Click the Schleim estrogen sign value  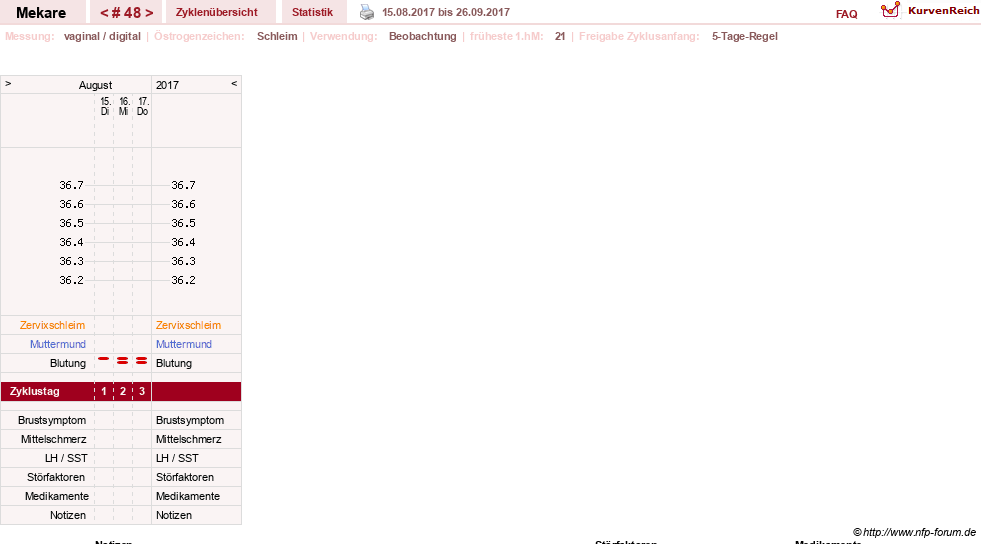277,36
